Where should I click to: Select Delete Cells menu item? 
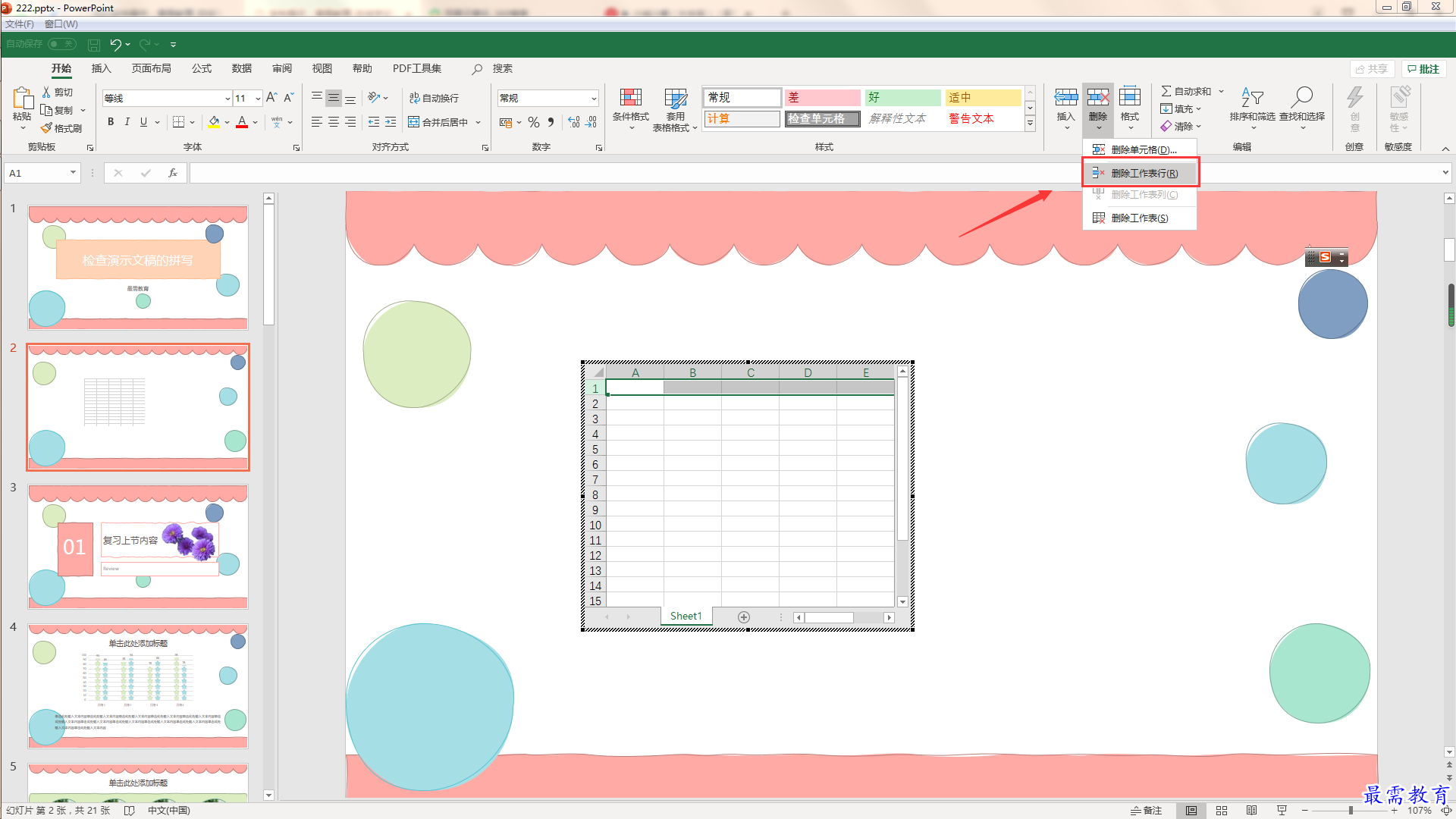click(1140, 150)
